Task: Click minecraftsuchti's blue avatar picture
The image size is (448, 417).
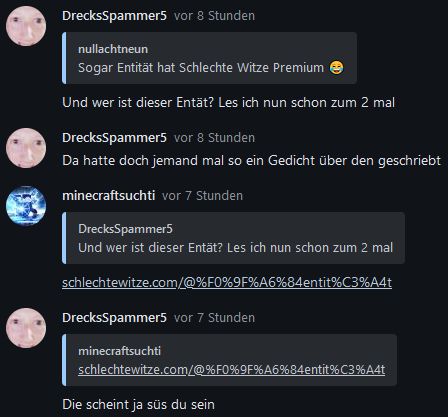Action: [x=26, y=206]
